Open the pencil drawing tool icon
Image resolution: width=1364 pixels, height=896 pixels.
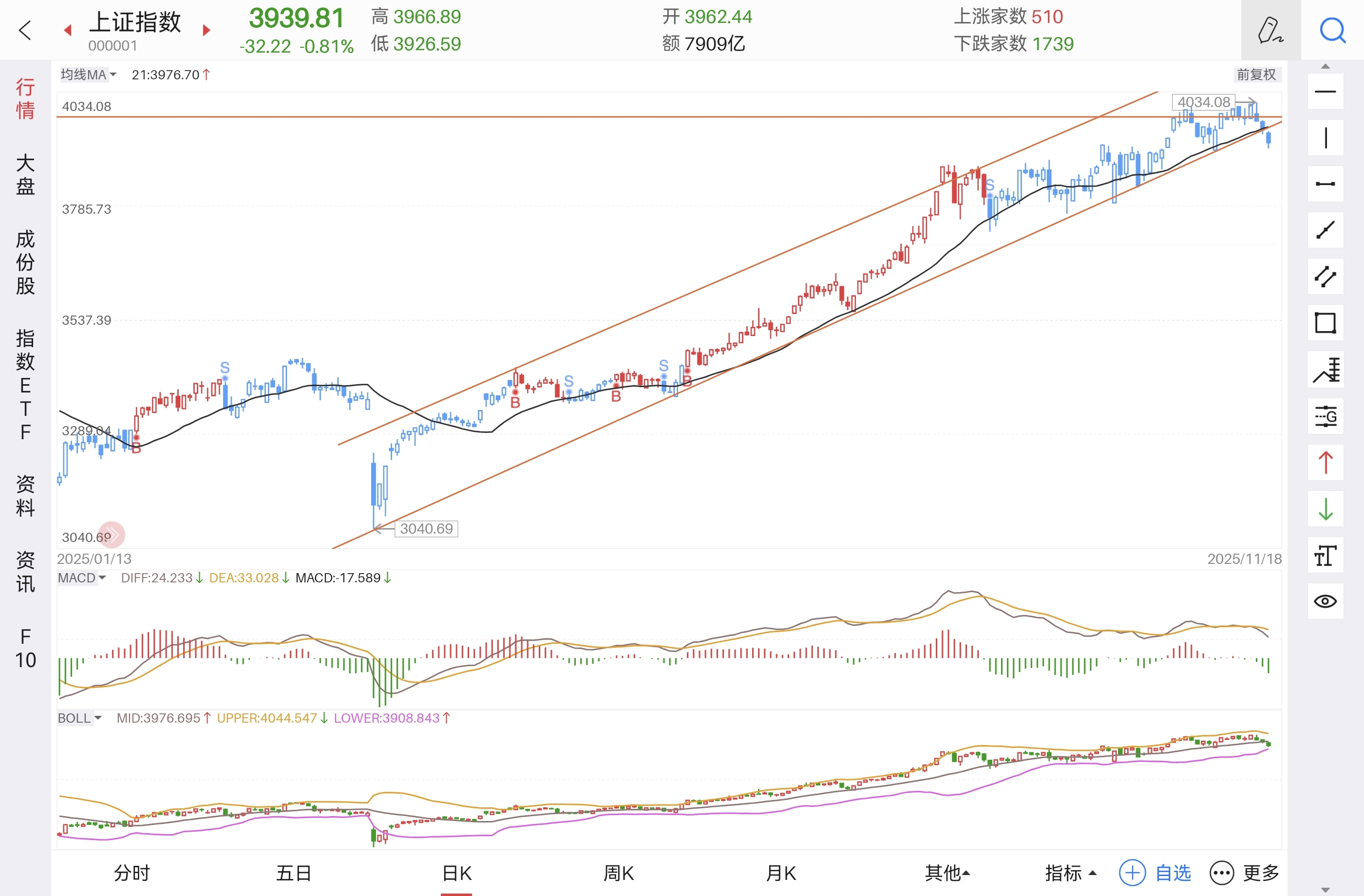1270,30
